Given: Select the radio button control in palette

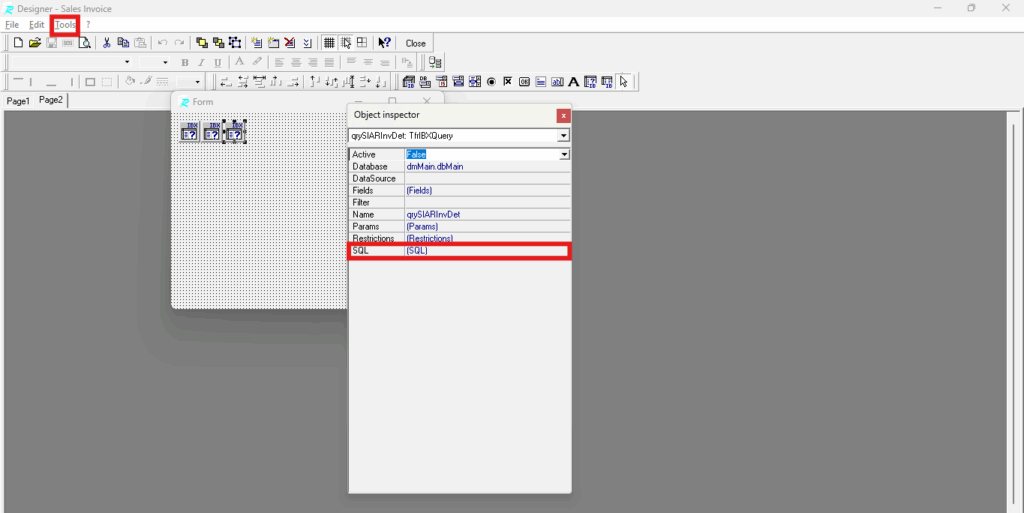Looking at the screenshot, I should point(491,82).
